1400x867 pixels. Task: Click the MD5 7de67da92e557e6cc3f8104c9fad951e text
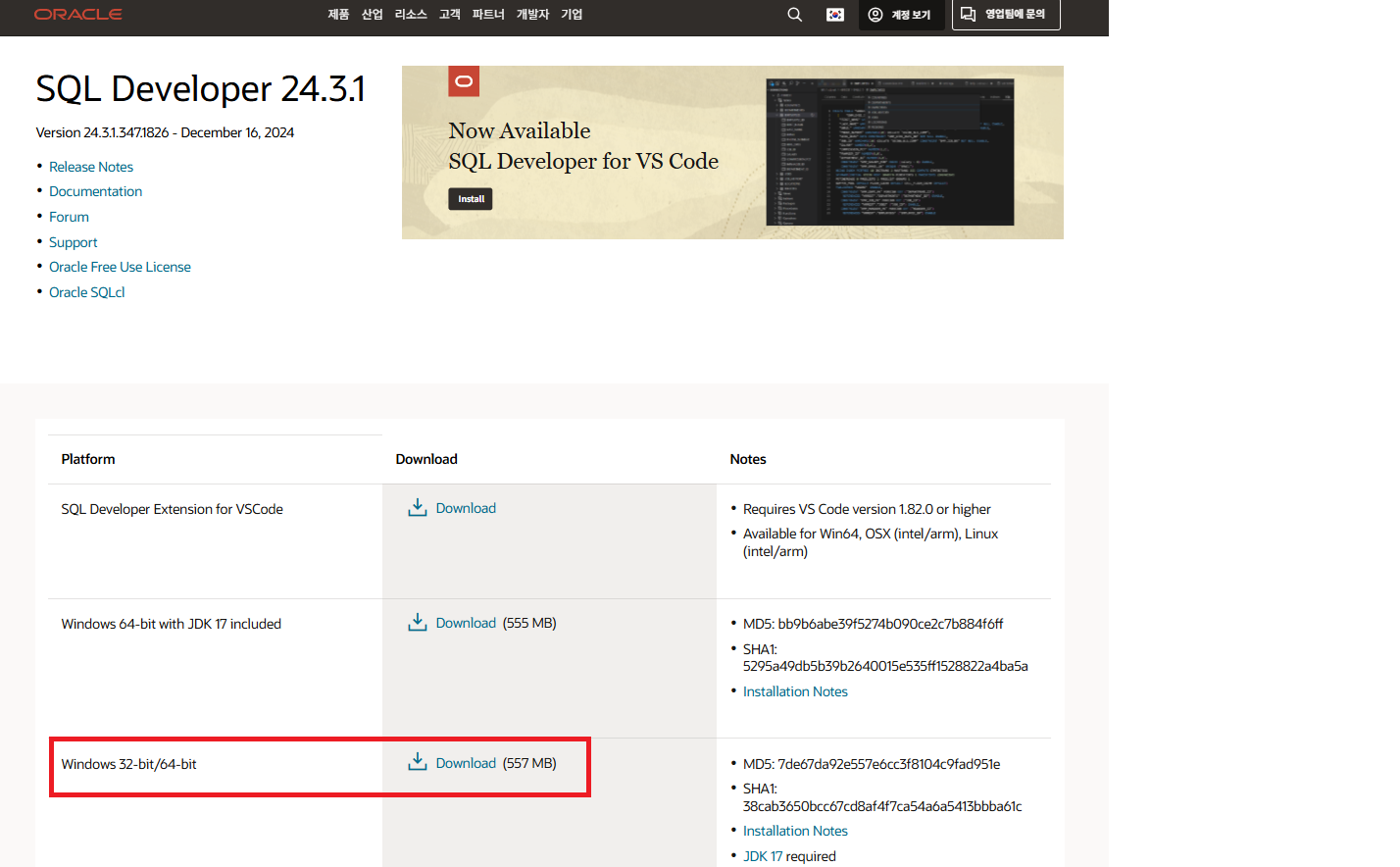tap(872, 764)
